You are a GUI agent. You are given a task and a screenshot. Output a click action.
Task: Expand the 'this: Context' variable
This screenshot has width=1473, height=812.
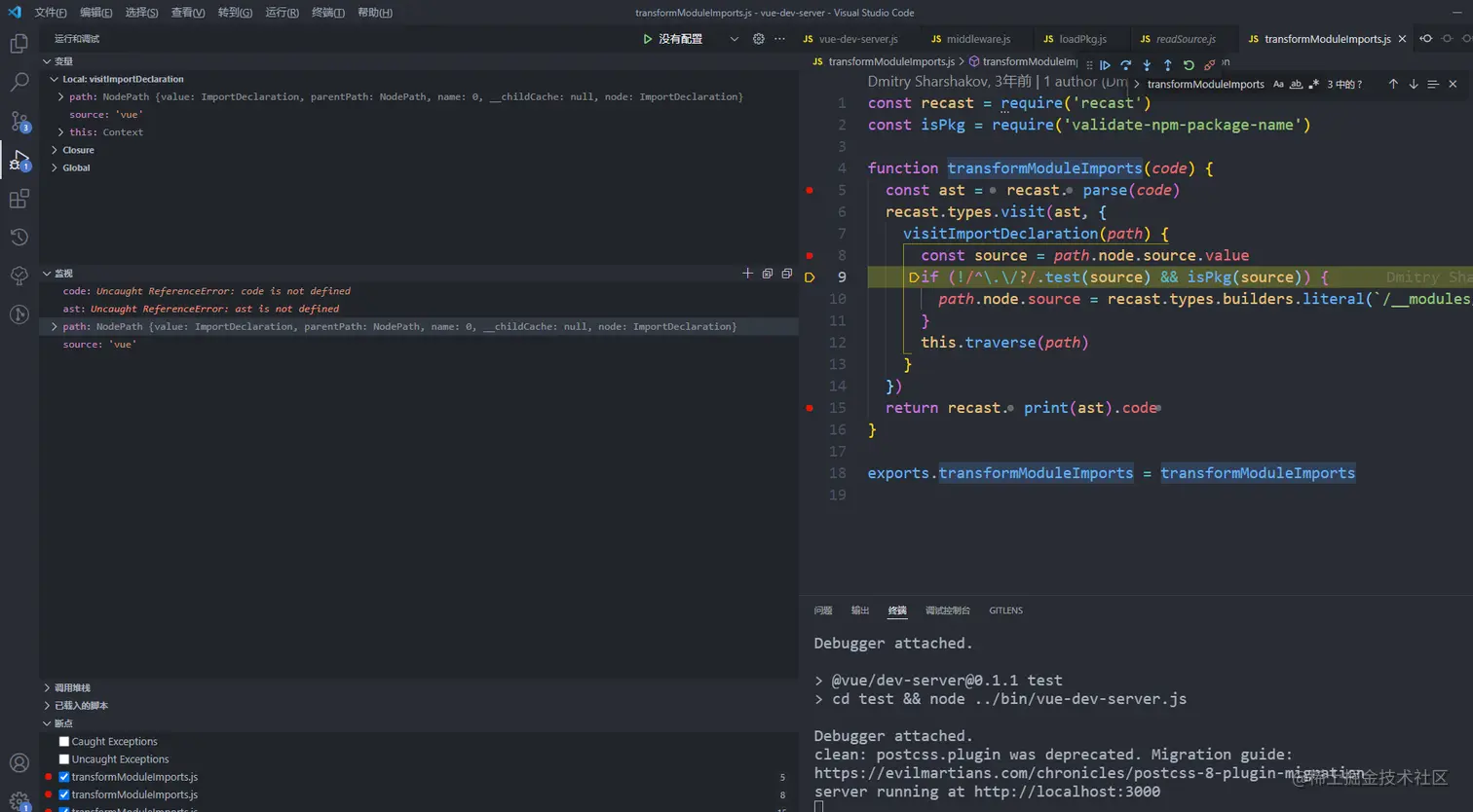(x=61, y=132)
